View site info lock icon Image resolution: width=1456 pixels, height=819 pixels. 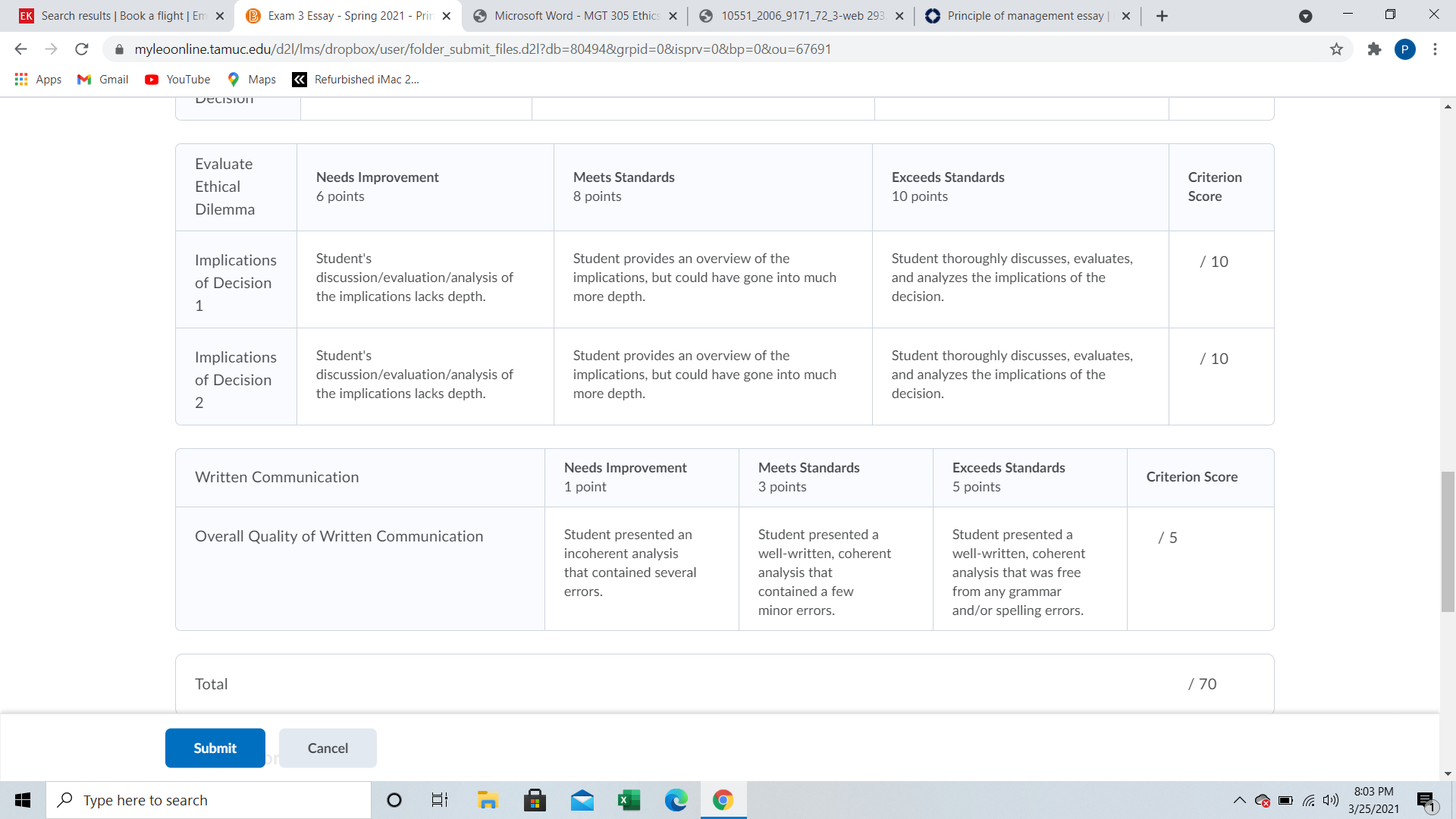(119, 49)
